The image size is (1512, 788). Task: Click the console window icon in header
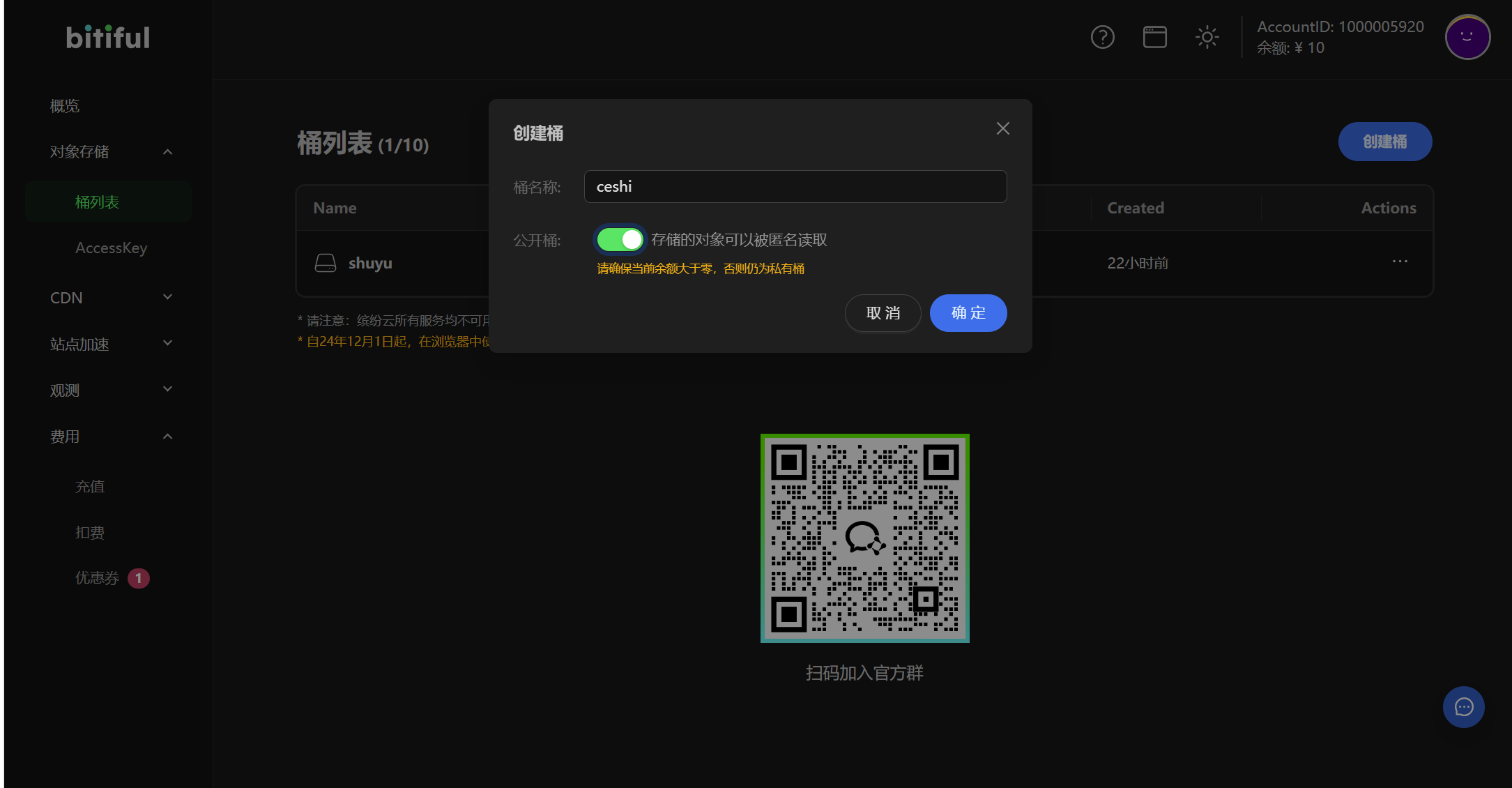point(1154,37)
